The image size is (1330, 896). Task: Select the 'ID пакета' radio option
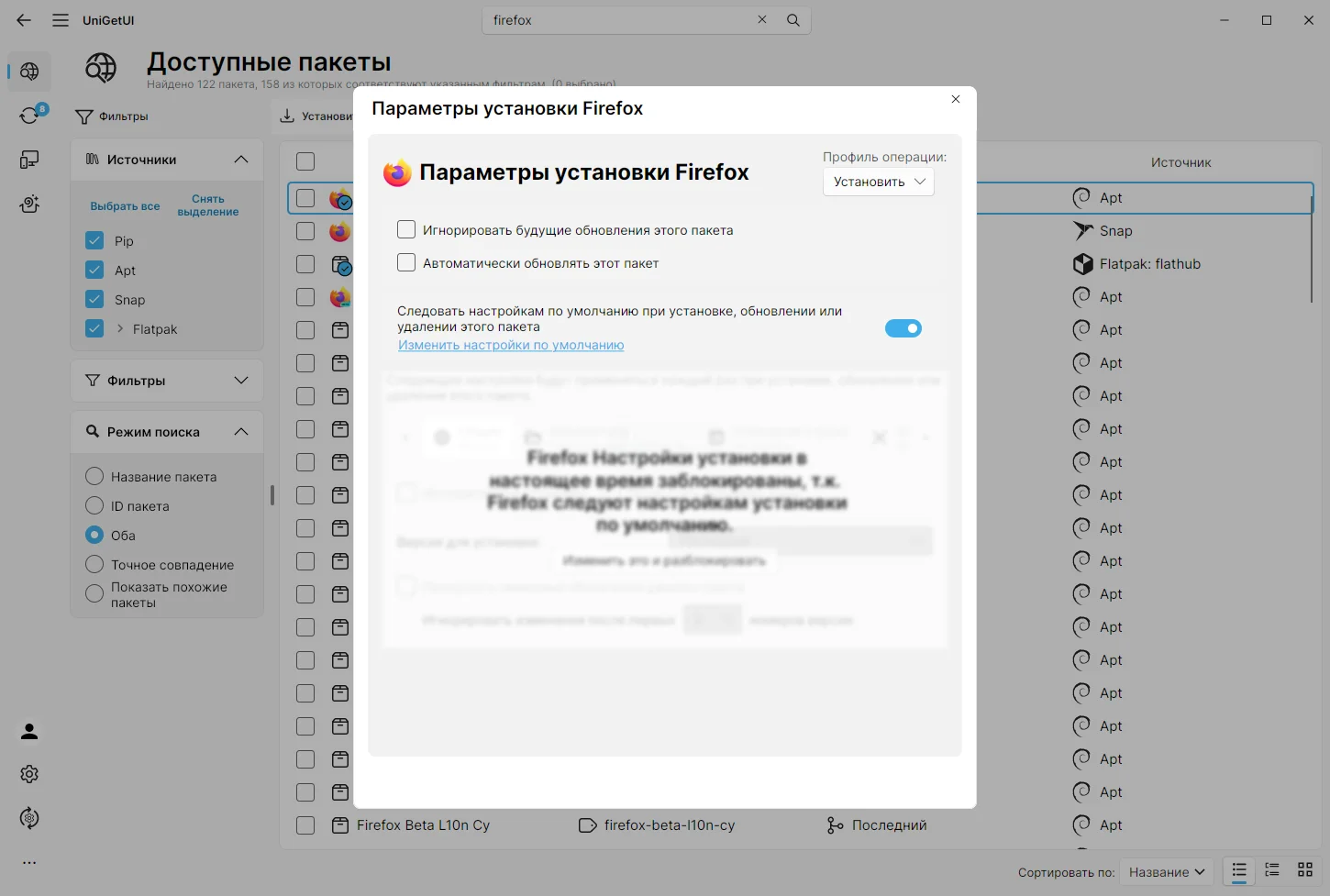pyautogui.click(x=94, y=506)
